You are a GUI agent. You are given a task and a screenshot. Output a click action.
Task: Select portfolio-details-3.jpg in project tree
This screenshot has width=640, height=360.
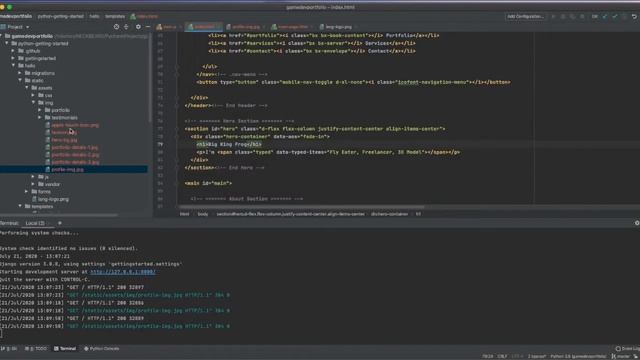[75, 162]
